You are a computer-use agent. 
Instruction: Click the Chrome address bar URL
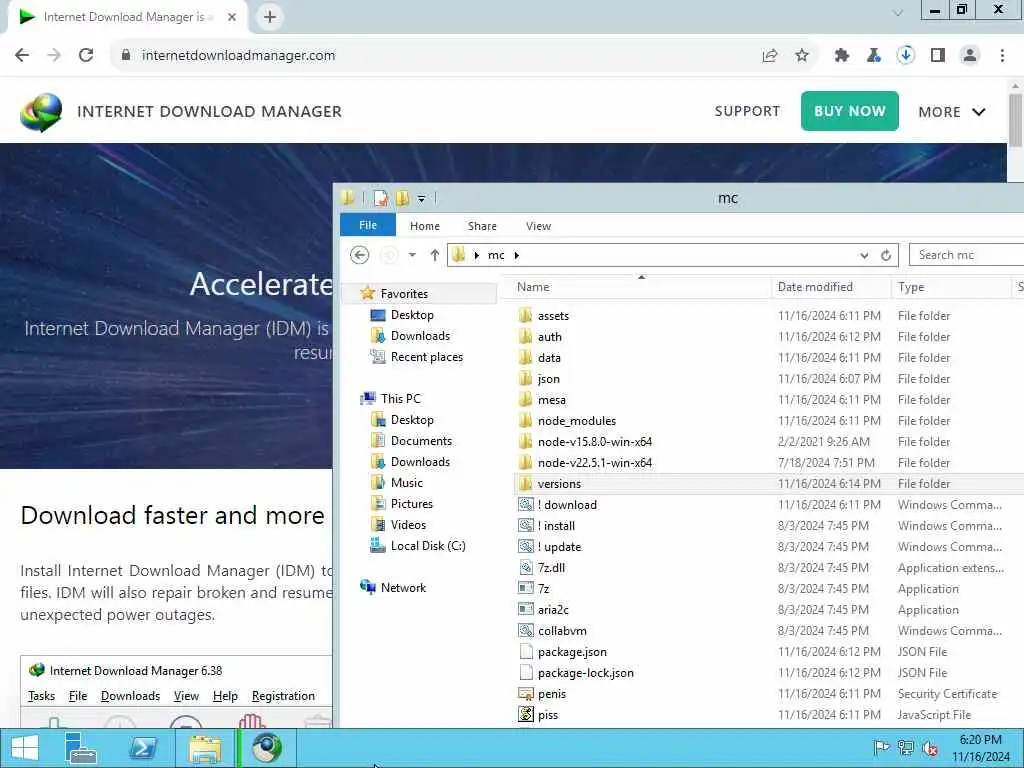(238, 56)
